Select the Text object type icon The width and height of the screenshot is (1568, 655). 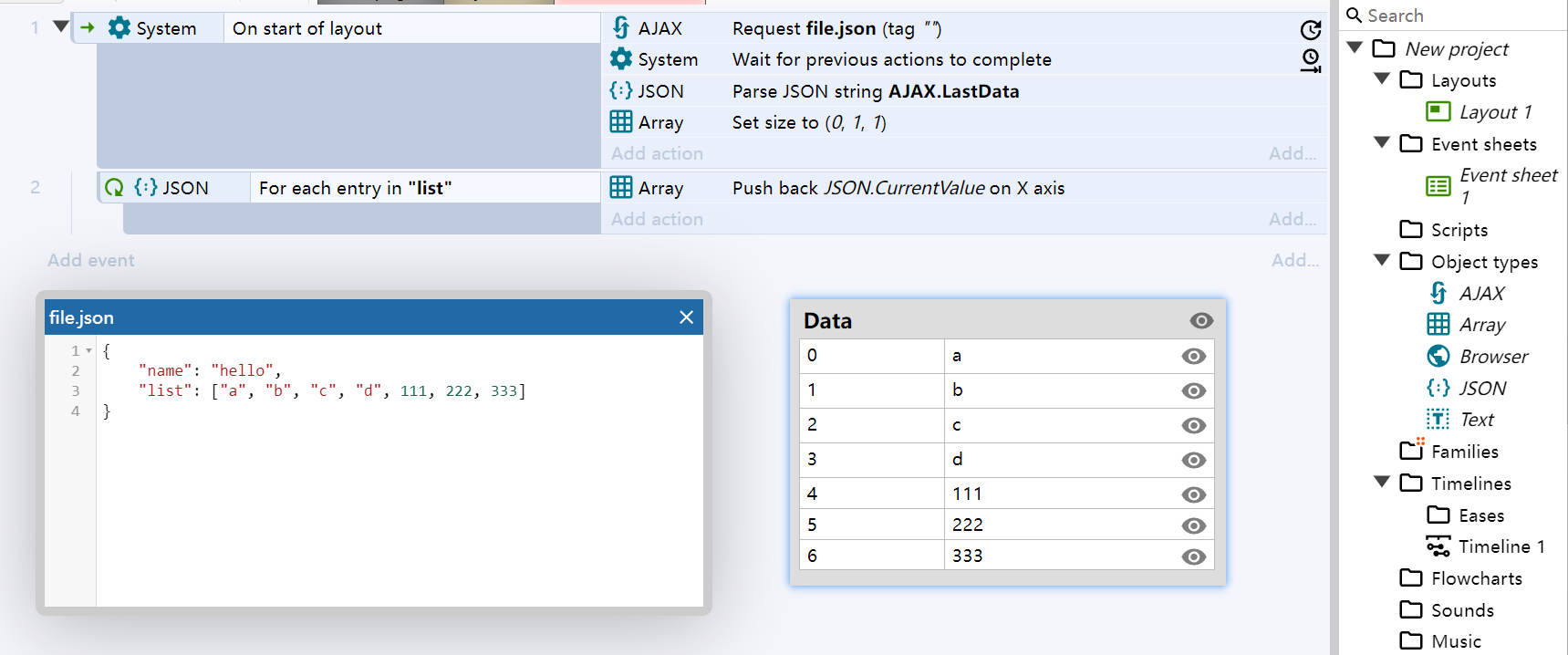[1438, 419]
